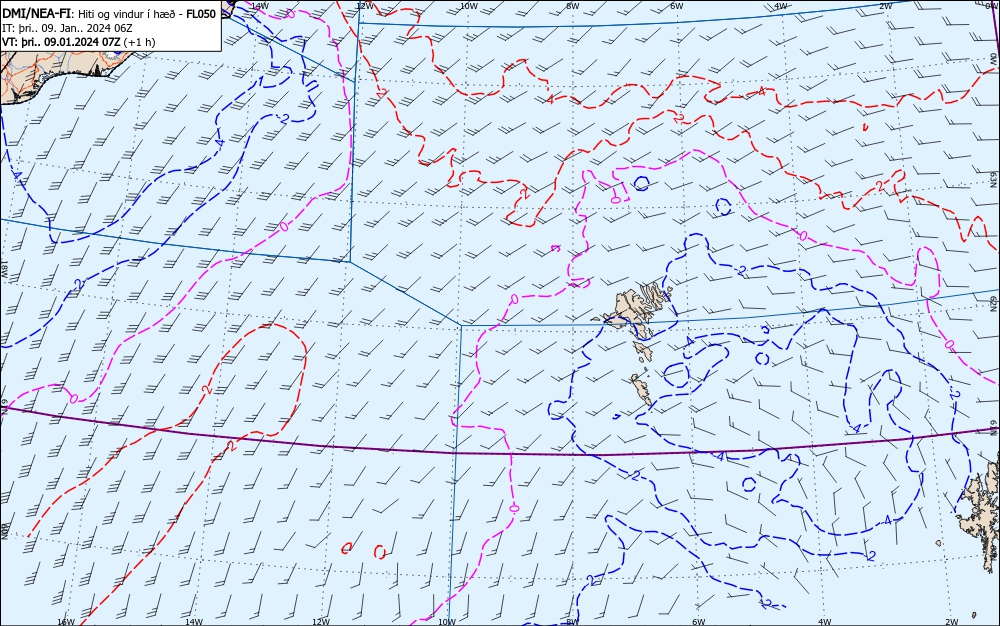Click the 16W longitude label on bottom edge
1000x626 pixels.
pyautogui.click(x=66, y=622)
